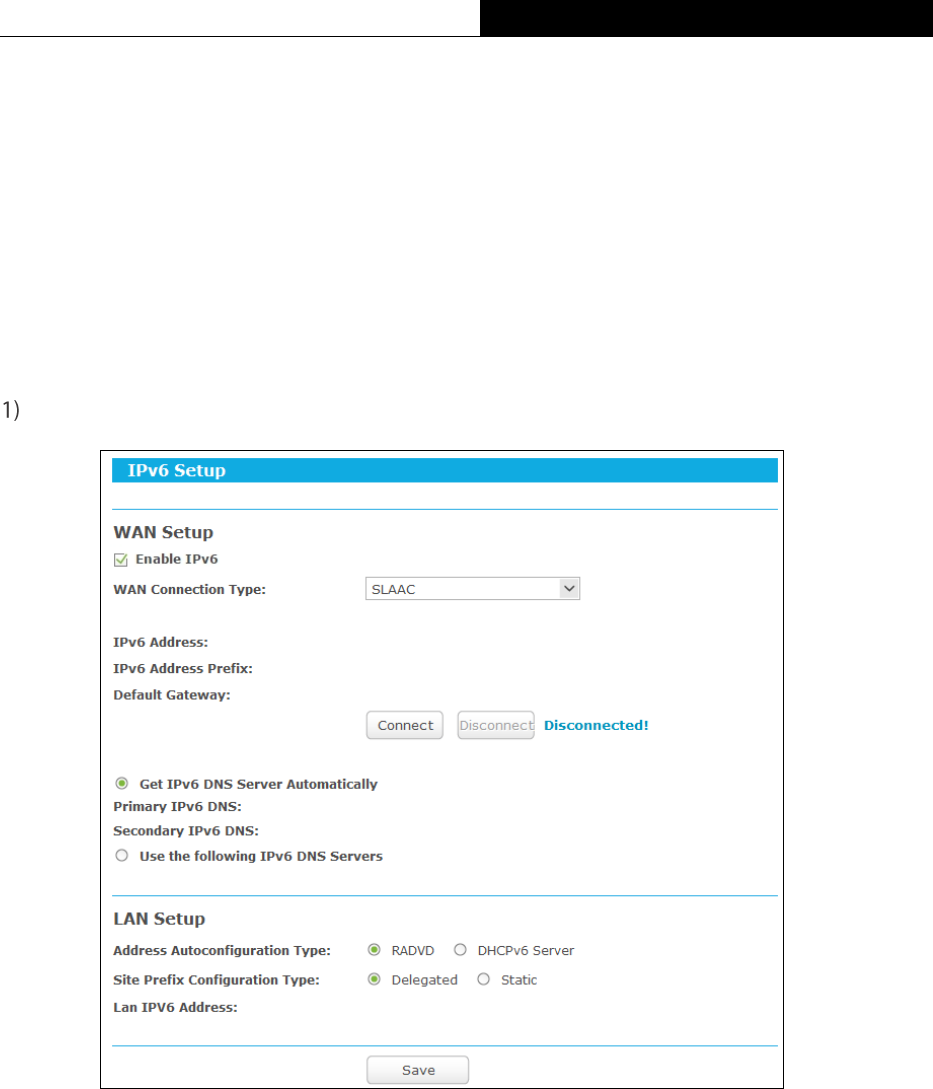Viewport: 933px width, 1089px height.
Task: Click the IPv6 Address Prefix label
Action: (x=183, y=669)
